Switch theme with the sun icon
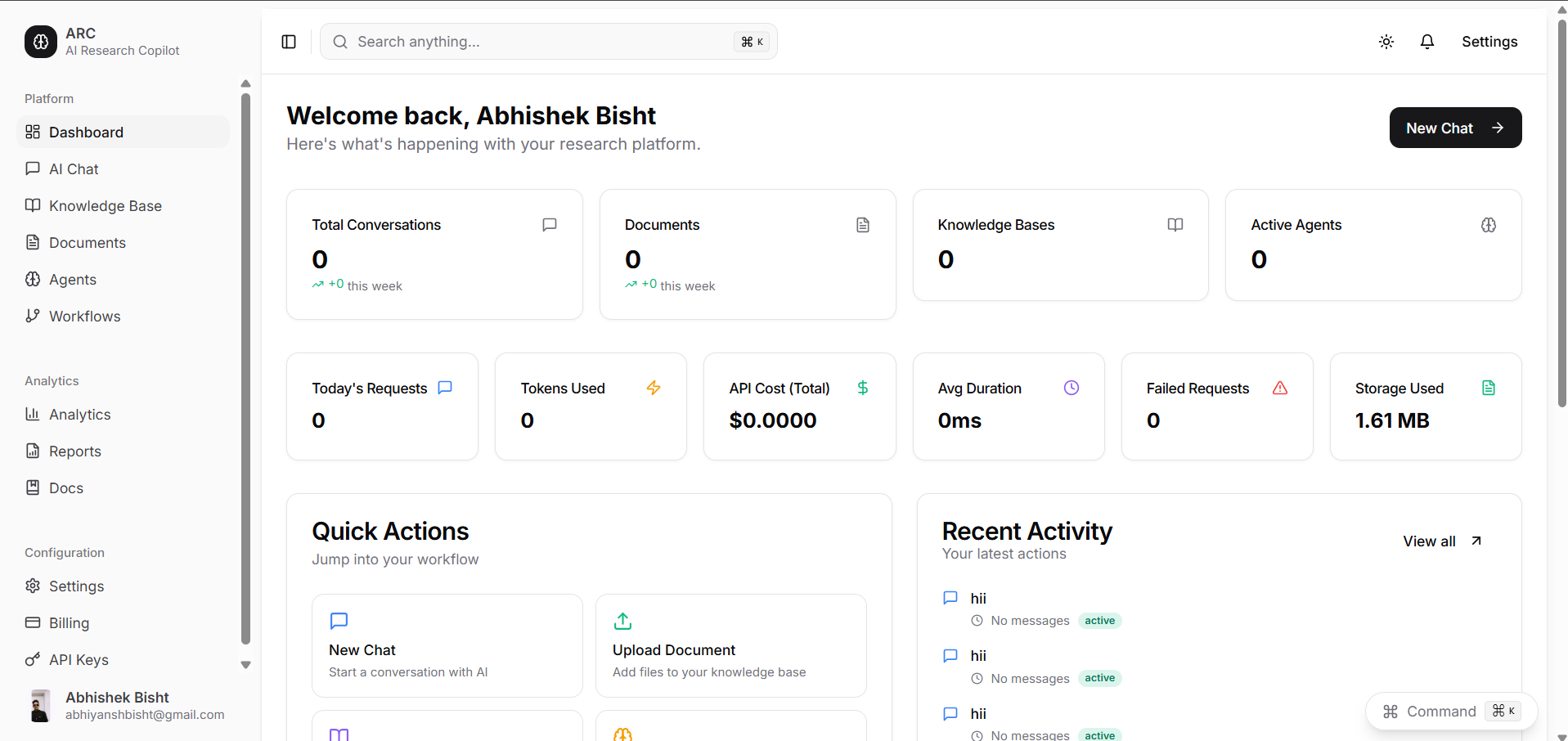 pos(1386,42)
